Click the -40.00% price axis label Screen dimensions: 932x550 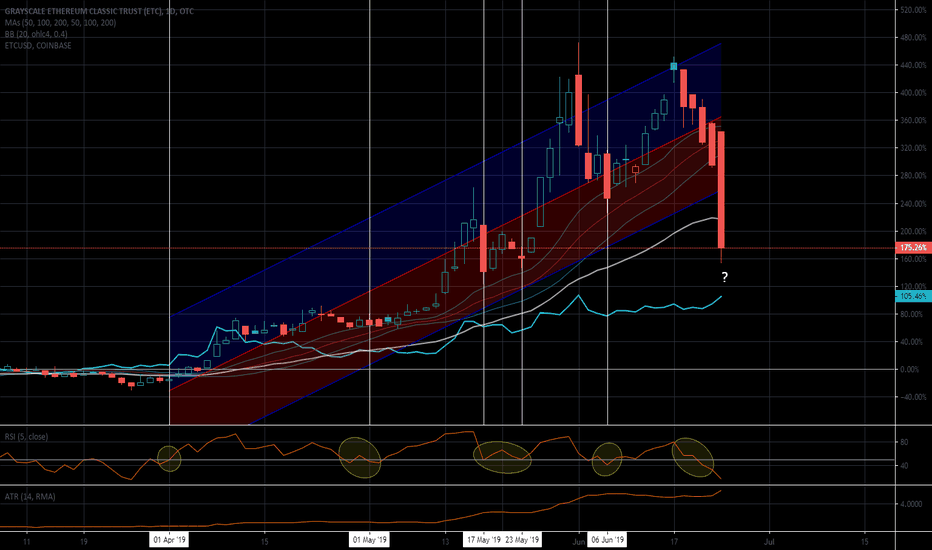(912, 397)
